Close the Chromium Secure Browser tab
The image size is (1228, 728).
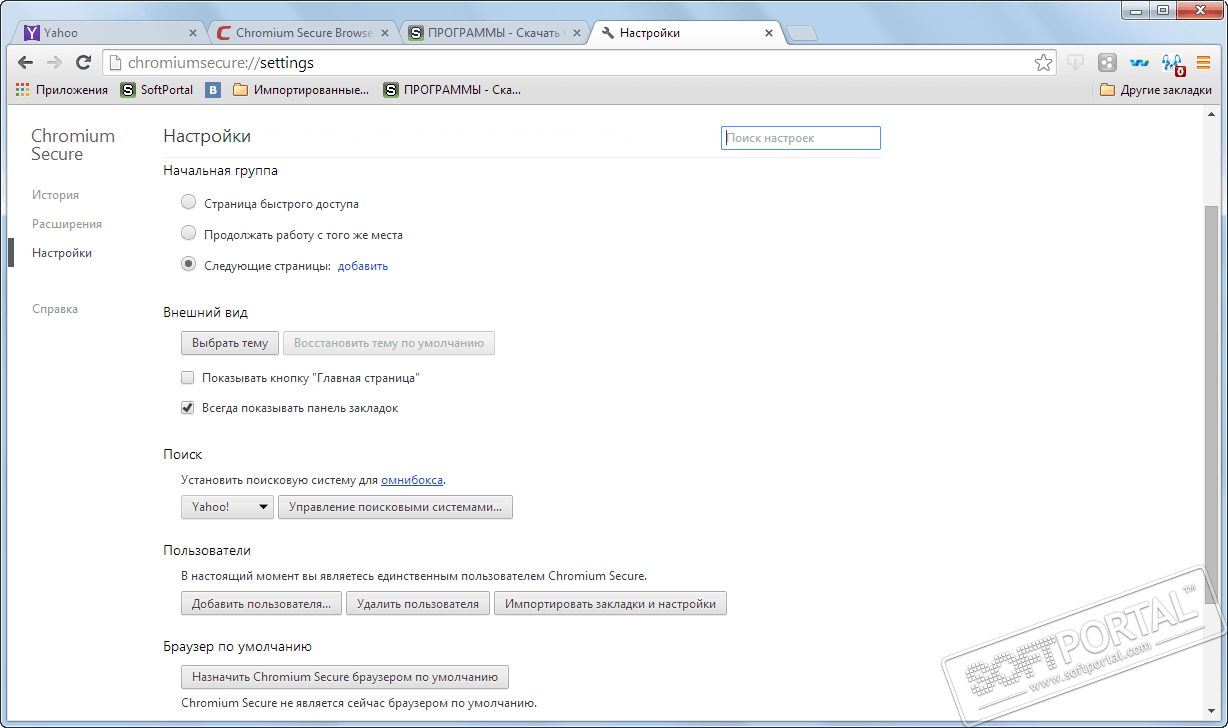click(386, 33)
